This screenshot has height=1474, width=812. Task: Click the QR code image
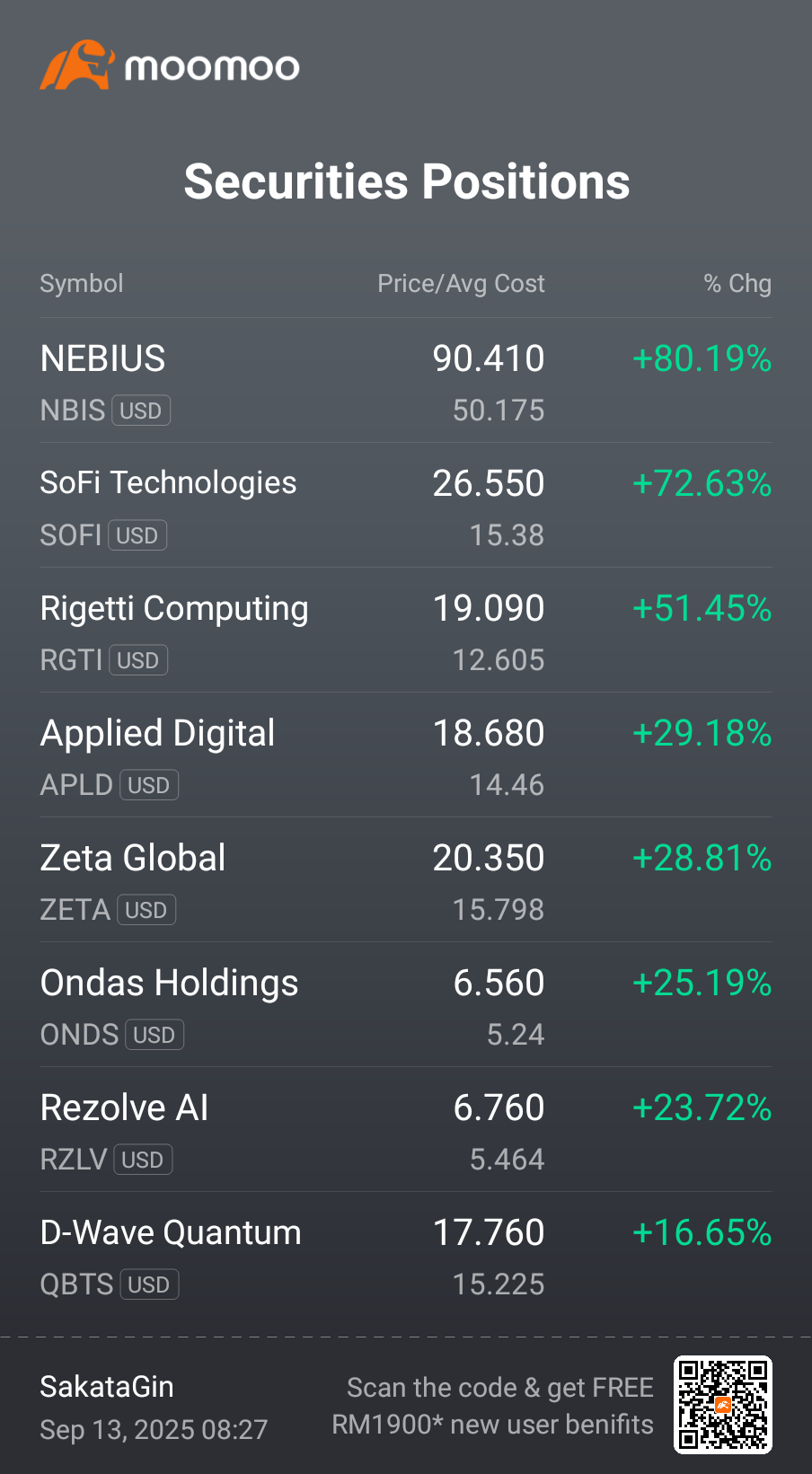[723, 1405]
